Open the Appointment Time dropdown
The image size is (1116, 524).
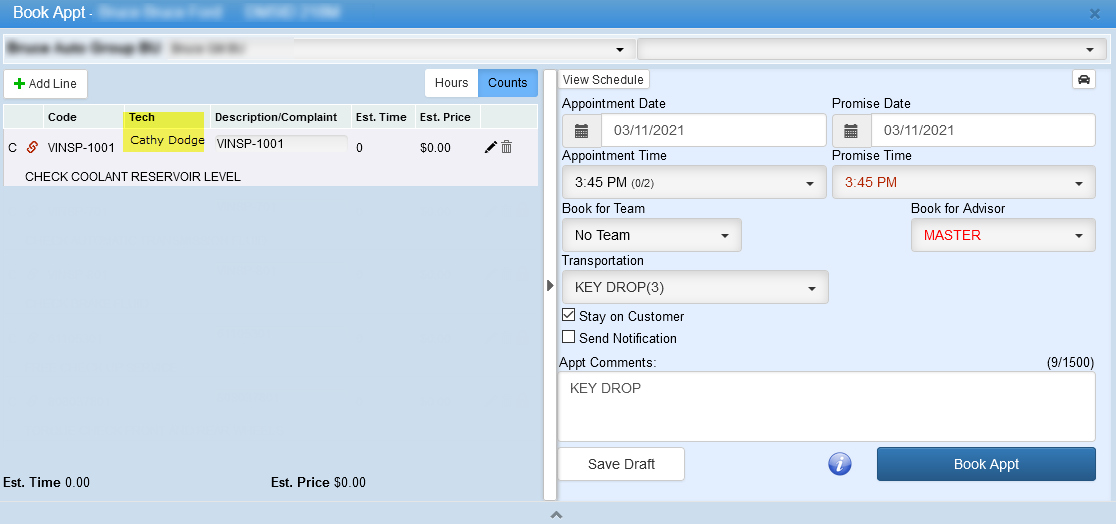pyautogui.click(x=694, y=183)
